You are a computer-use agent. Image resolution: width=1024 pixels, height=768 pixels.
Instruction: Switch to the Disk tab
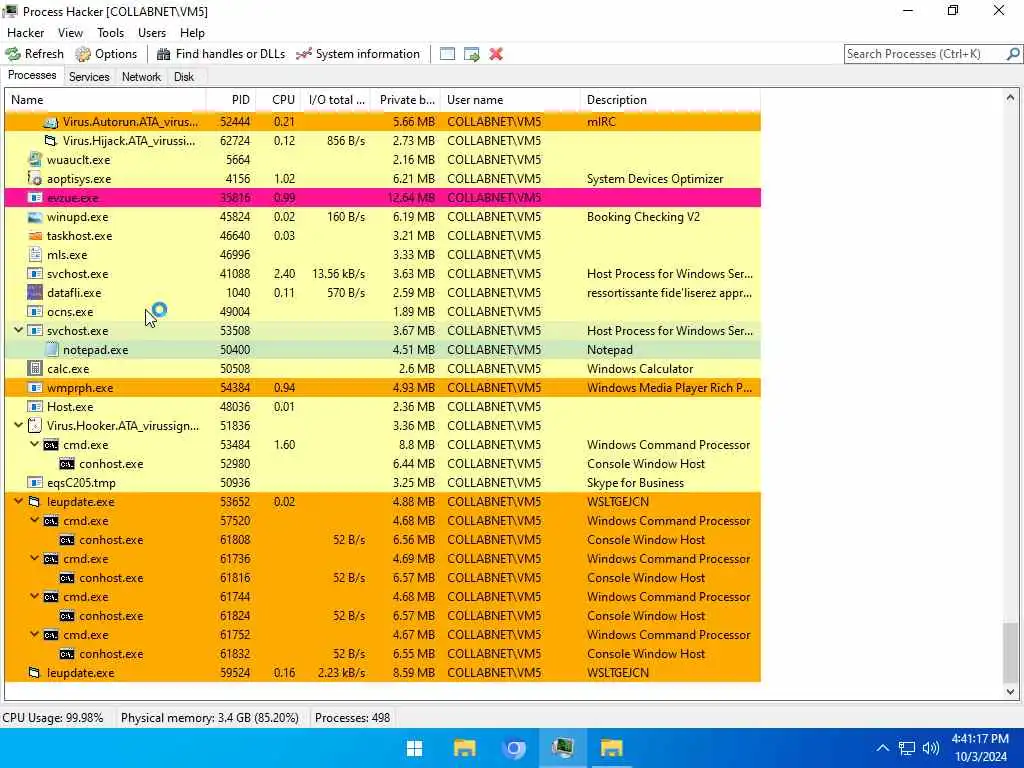tap(184, 77)
